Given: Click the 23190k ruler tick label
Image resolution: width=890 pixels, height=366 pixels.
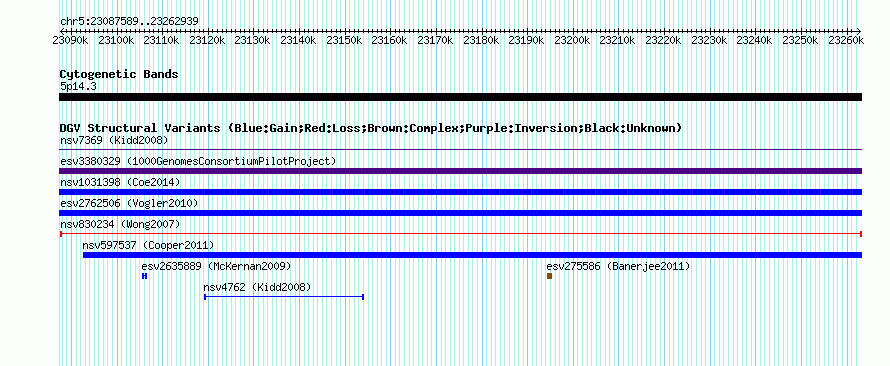Looking at the screenshot, I should click(x=526, y=40).
